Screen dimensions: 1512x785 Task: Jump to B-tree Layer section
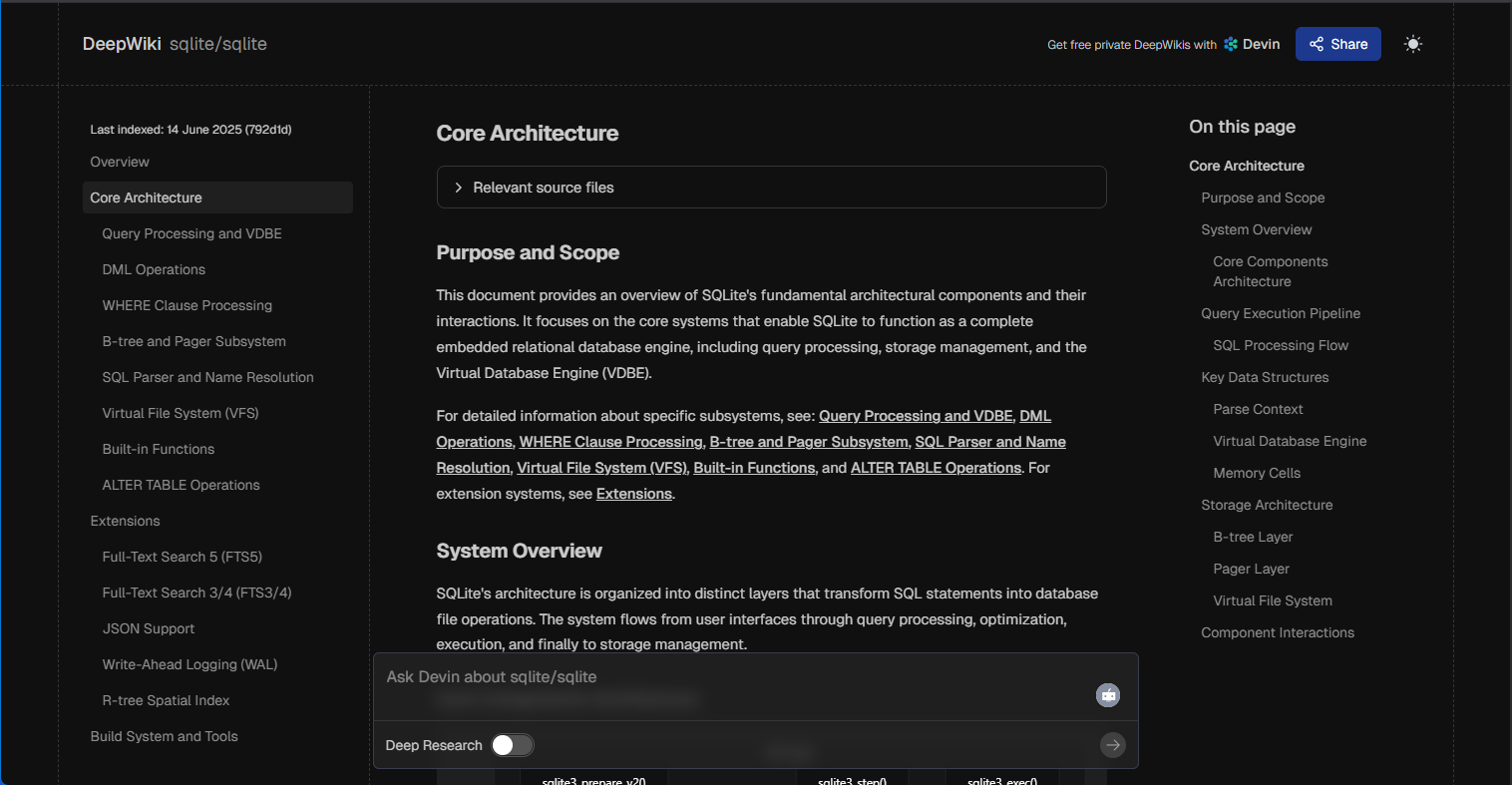[x=1253, y=537]
